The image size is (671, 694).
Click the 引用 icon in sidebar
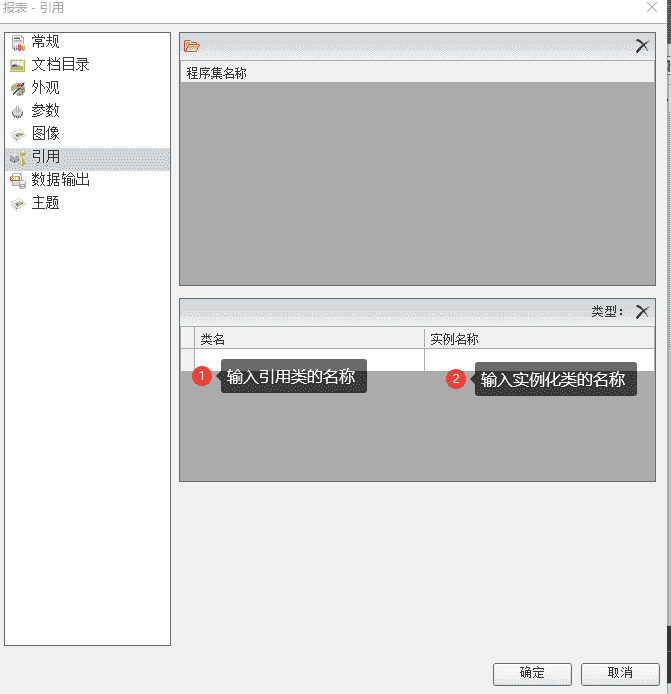[x=18, y=158]
